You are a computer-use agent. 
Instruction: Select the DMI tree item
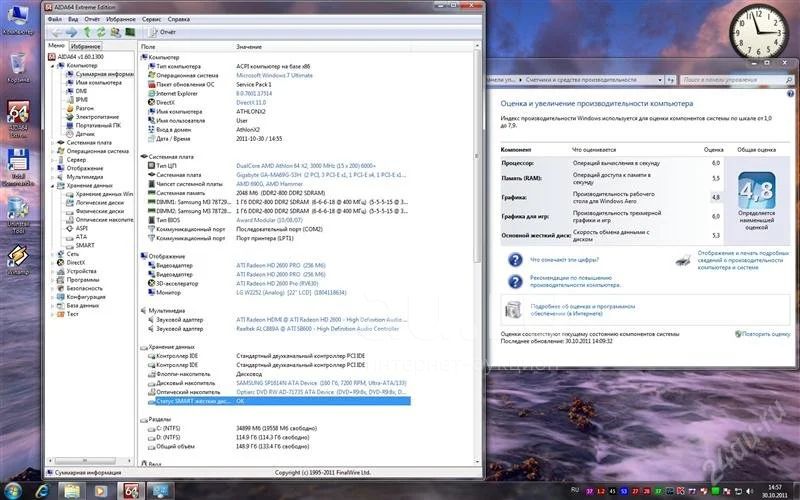[81, 91]
